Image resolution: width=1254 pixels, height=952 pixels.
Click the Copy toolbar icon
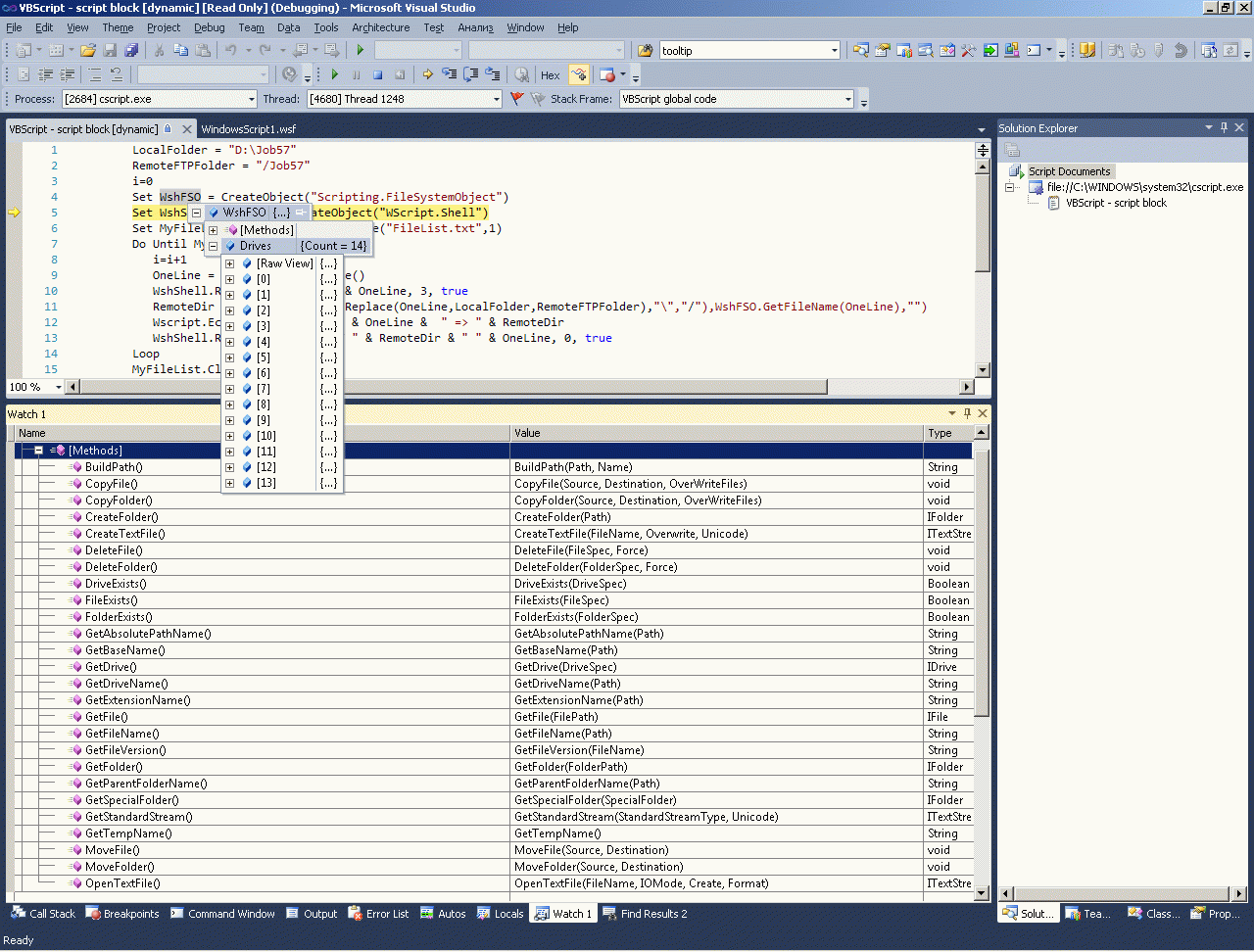pos(180,50)
